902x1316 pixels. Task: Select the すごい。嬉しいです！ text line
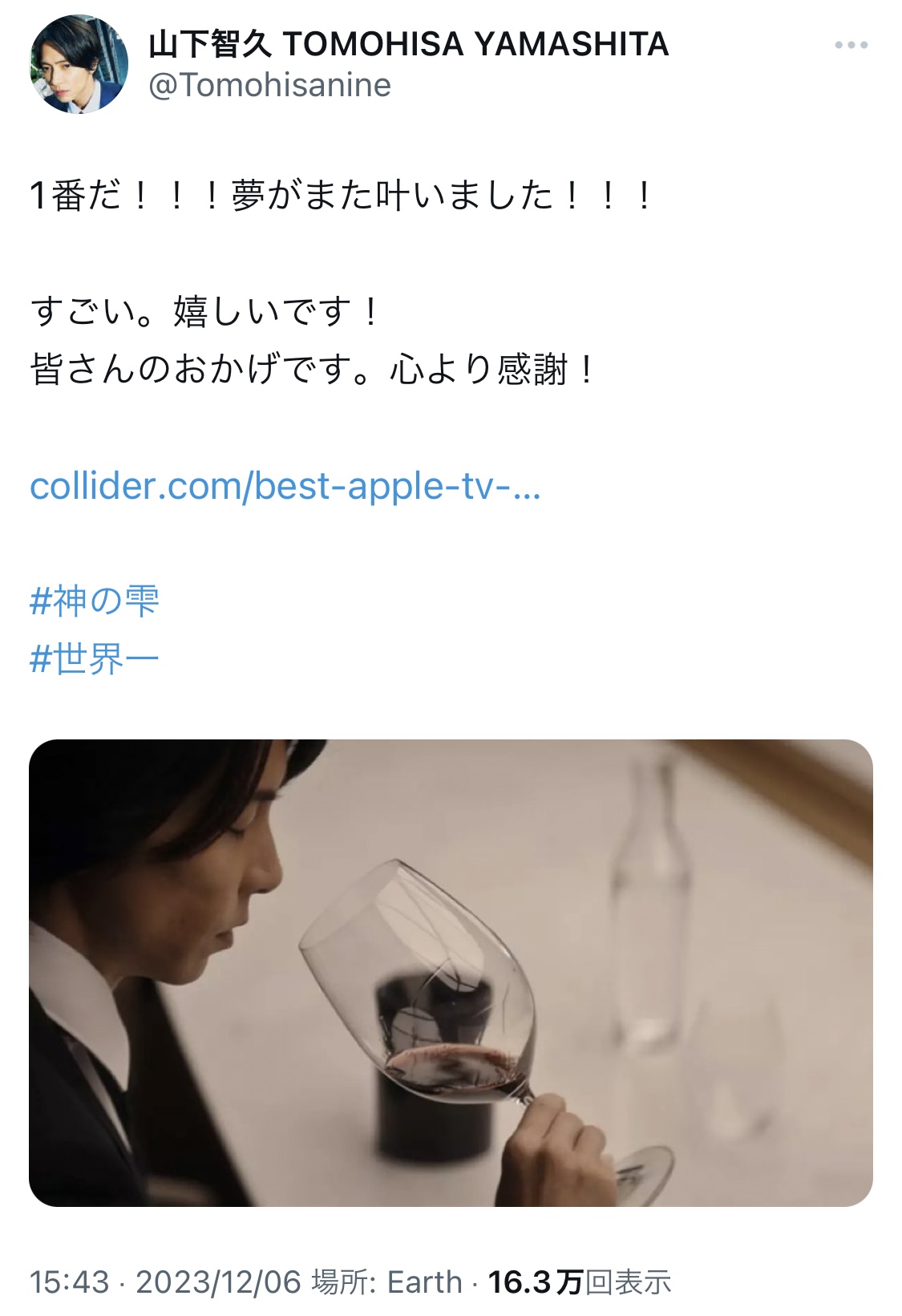[205, 312]
